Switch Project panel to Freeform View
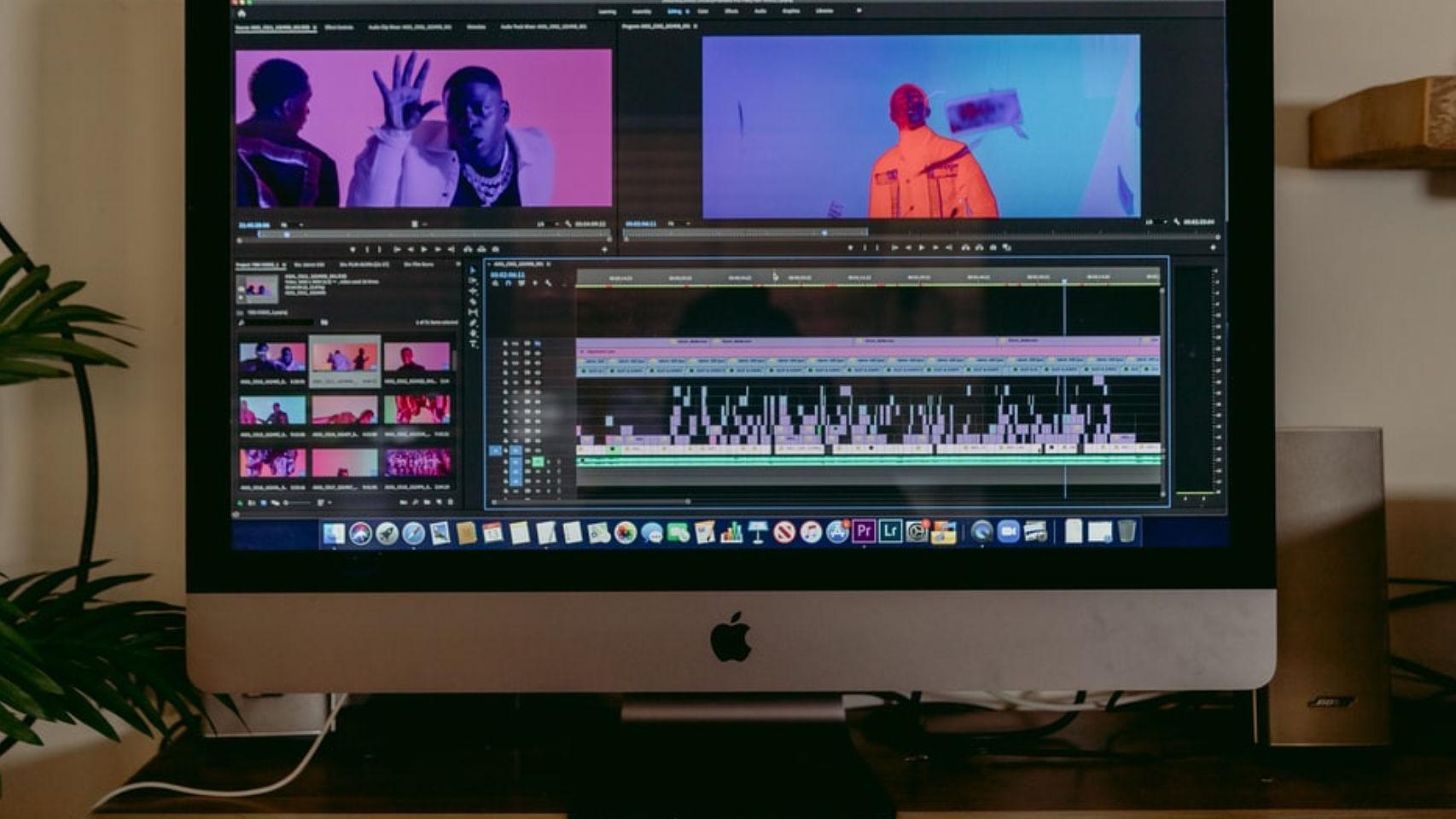1456x819 pixels. (275, 502)
